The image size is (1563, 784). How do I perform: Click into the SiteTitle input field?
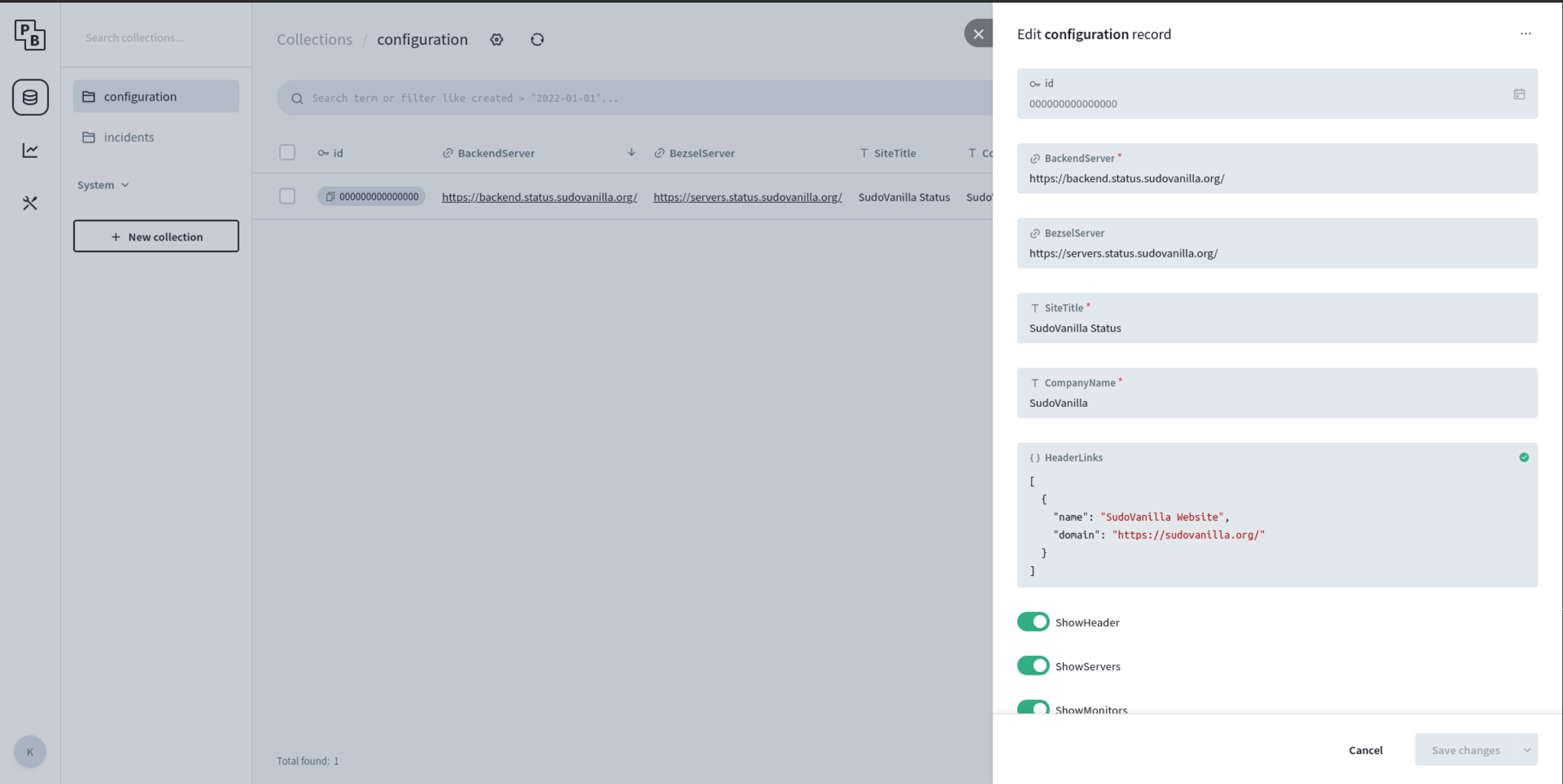[1276, 328]
